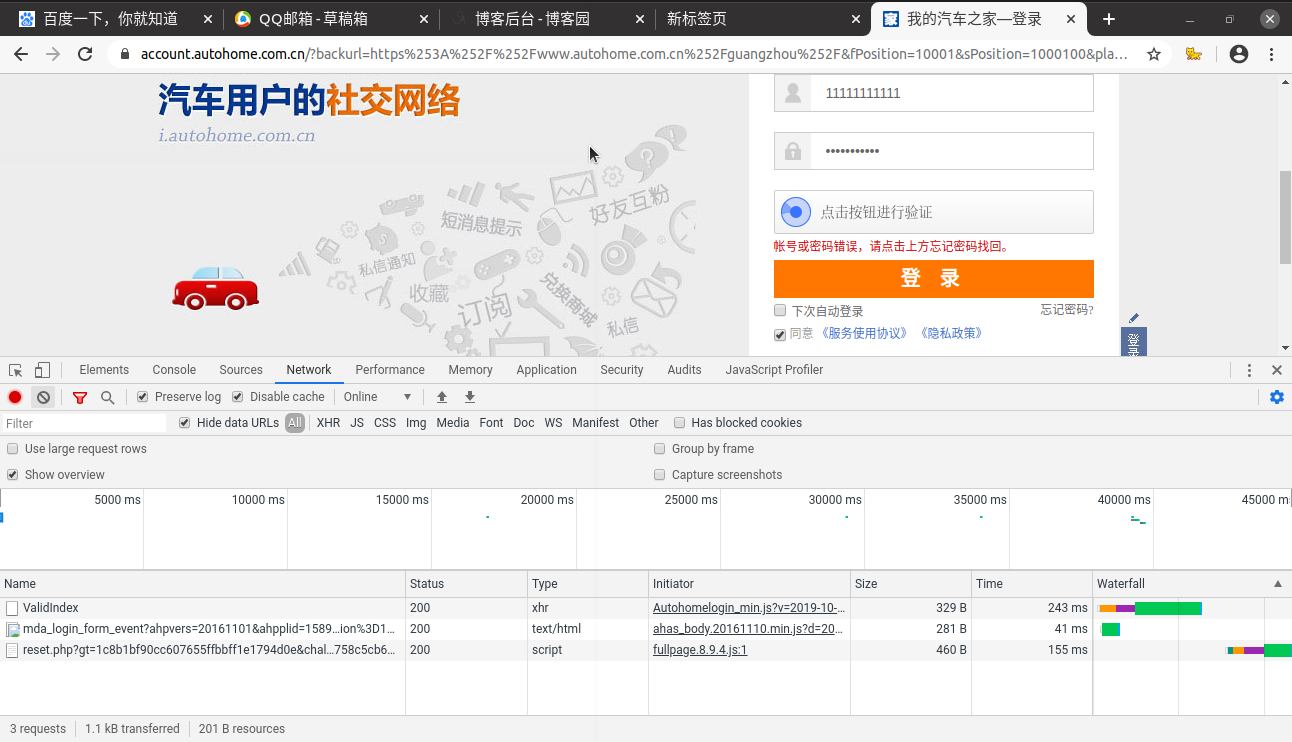This screenshot has height=742, width=1292.
Task: Click the 忘记密码? link
Action: pos(1067,310)
